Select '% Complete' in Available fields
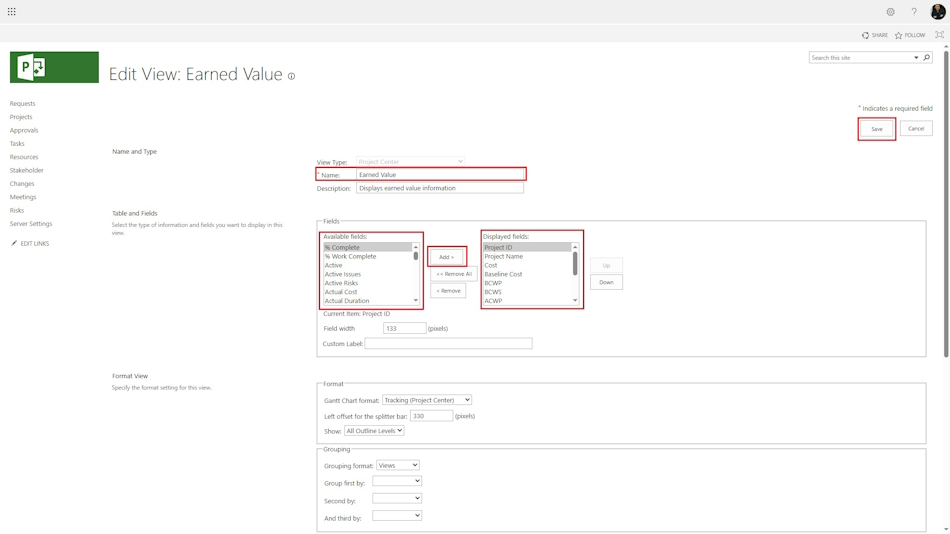 coord(367,247)
